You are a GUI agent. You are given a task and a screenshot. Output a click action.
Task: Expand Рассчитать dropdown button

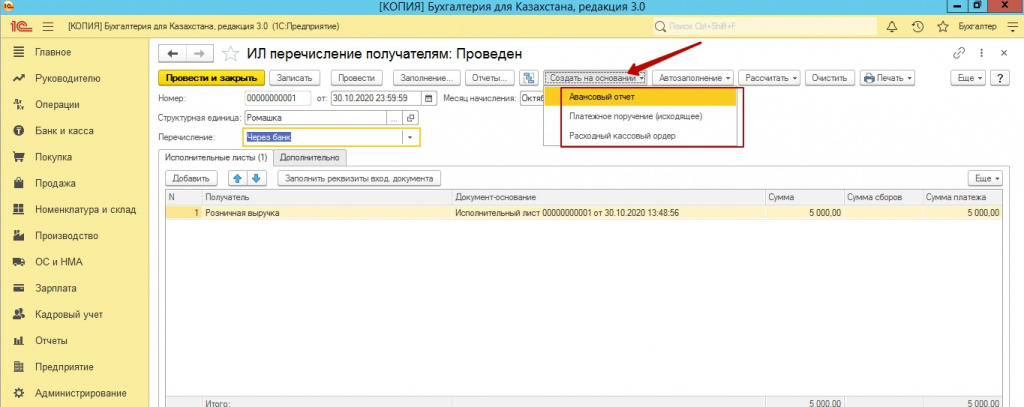point(769,78)
